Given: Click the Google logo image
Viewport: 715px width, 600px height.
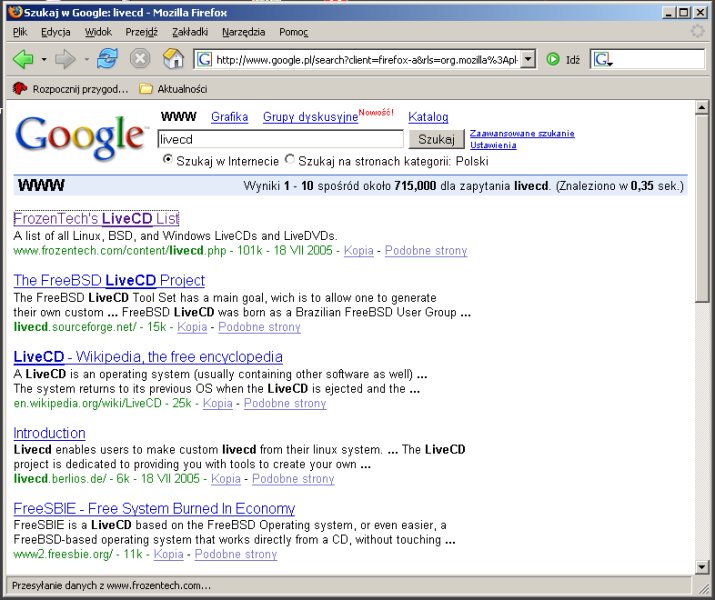Looking at the screenshot, I should [x=81, y=137].
